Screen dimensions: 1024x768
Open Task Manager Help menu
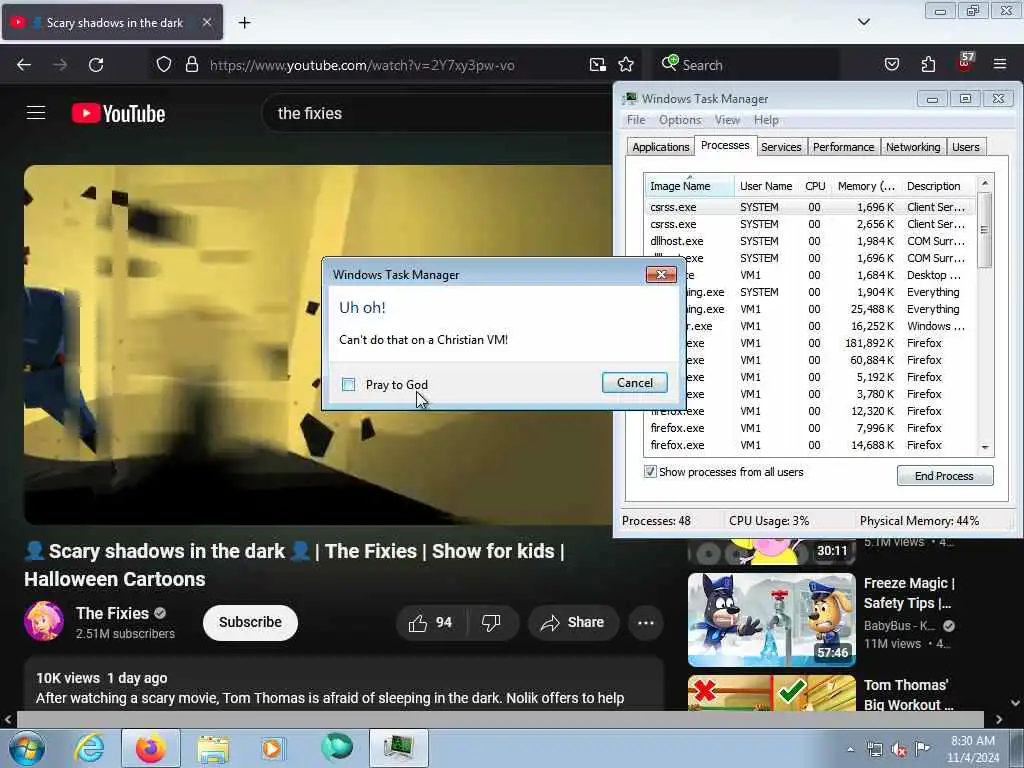tap(766, 120)
